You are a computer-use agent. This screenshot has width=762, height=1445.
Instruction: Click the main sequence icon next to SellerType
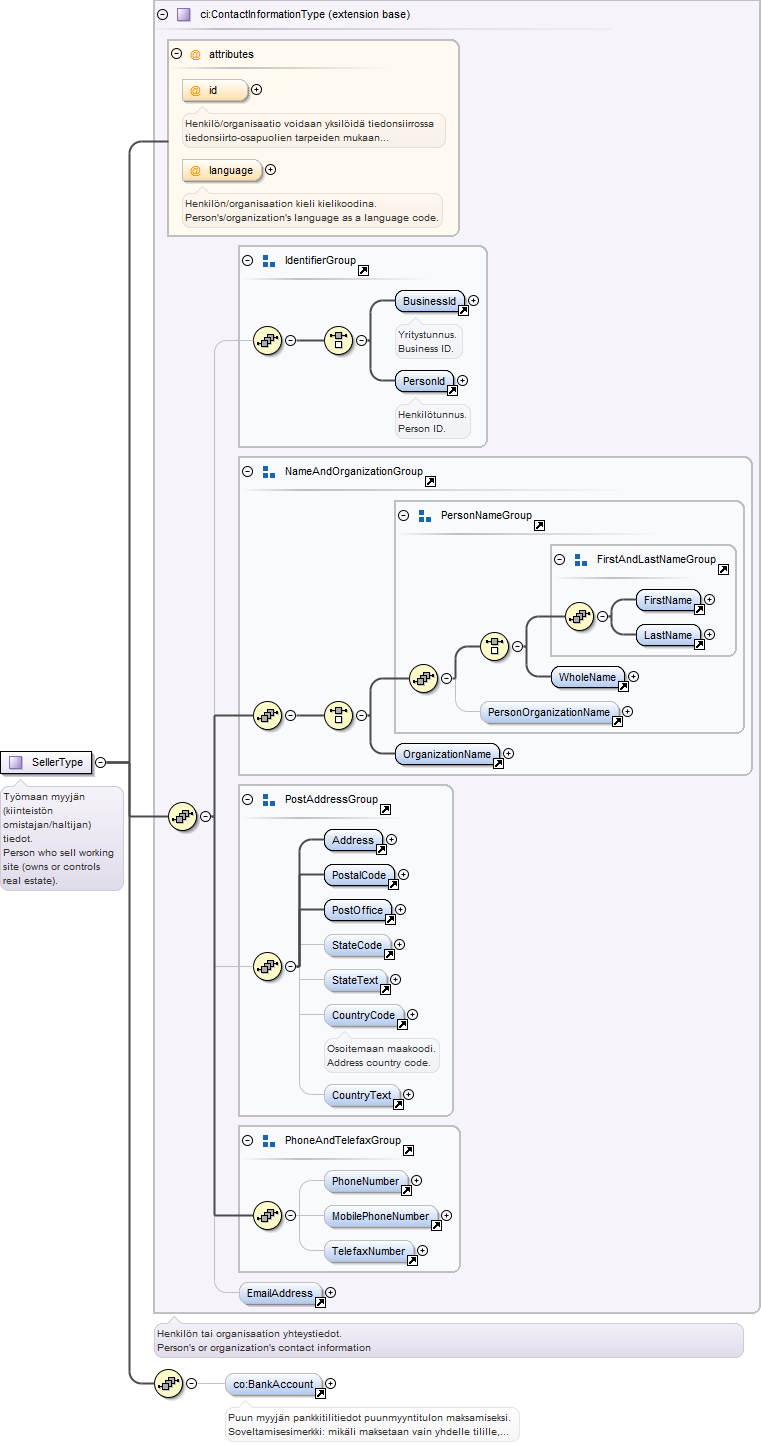[x=182, y=816]
